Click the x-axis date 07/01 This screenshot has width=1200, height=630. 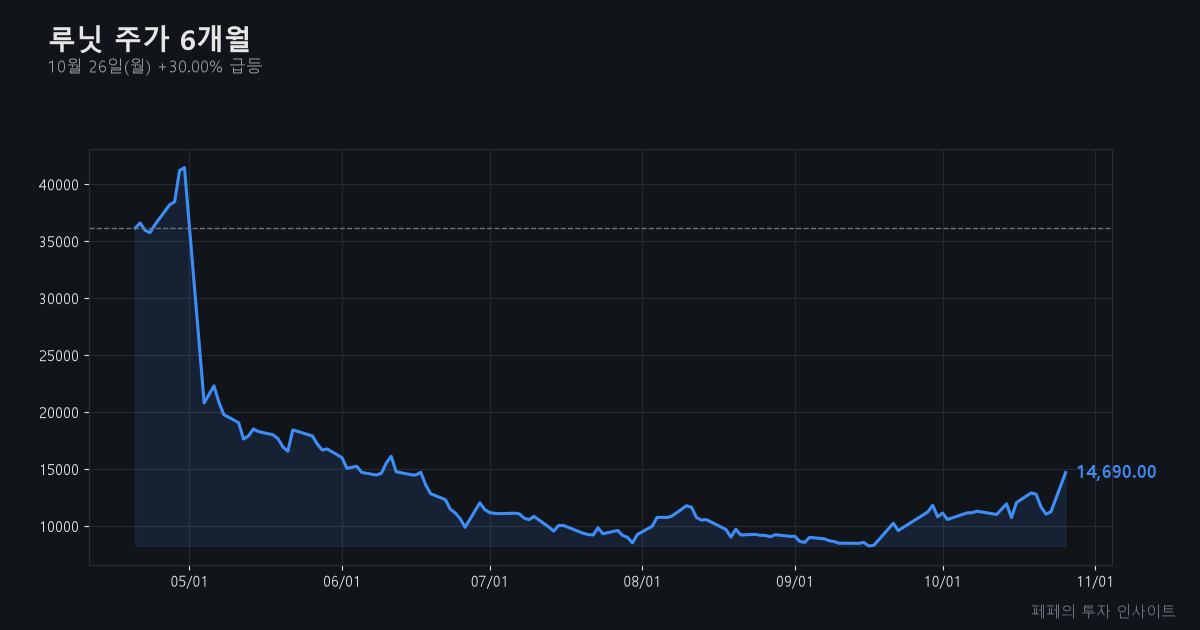tap(490, 582)
